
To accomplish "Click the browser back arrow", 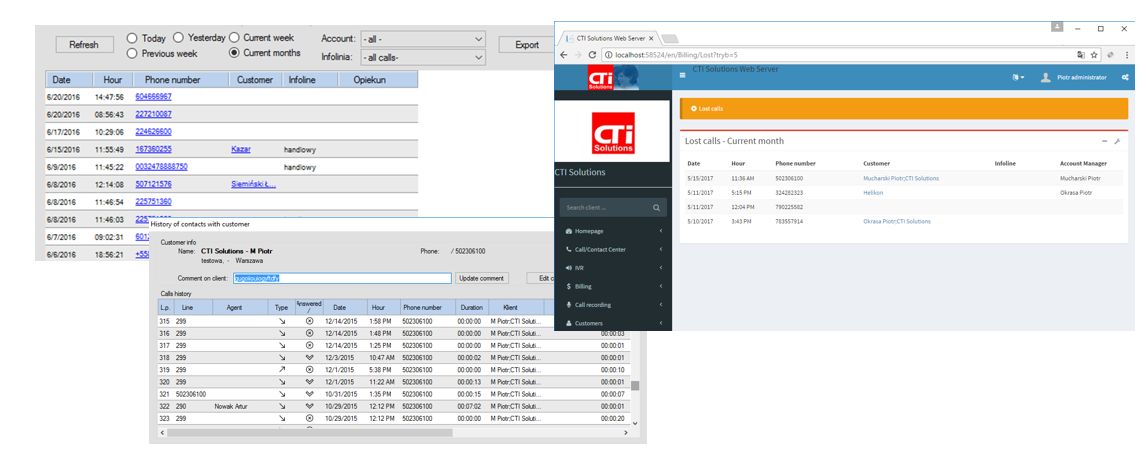I will point(564,55).
